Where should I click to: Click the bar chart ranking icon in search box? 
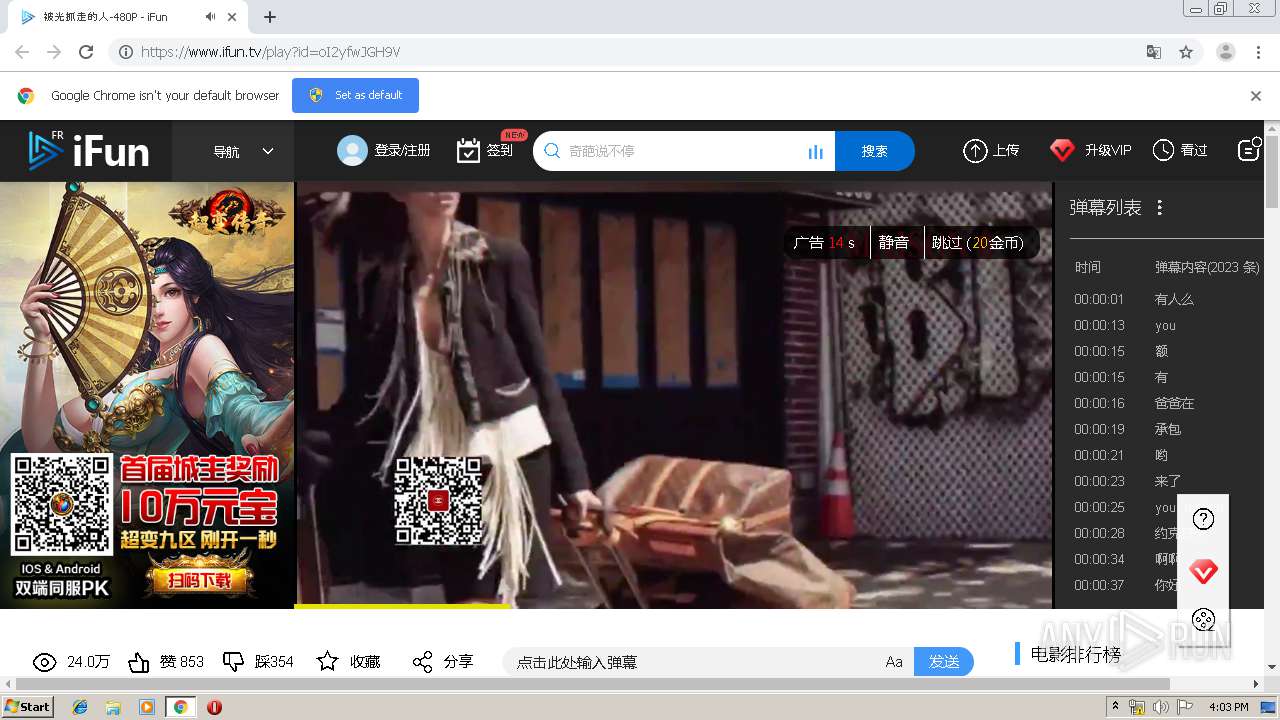[x=815, y=152]
